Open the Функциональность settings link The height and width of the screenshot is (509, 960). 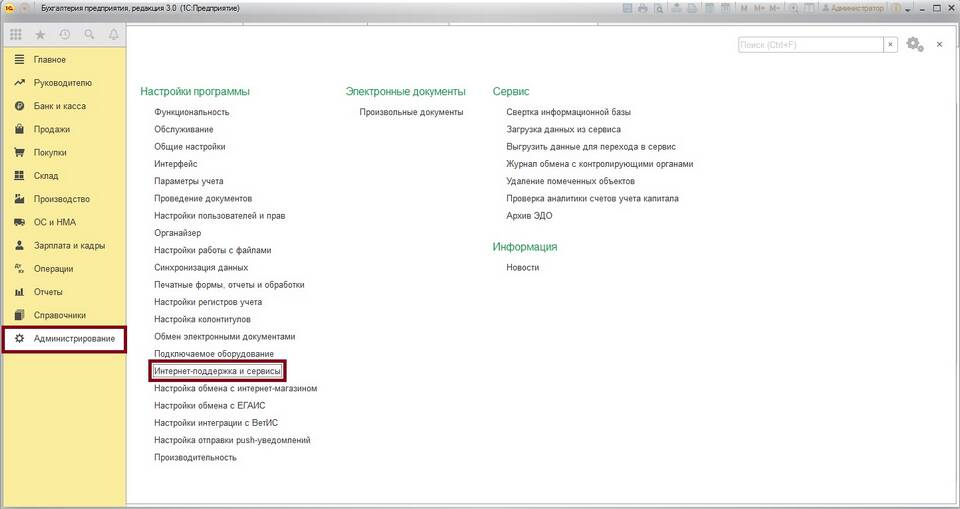pyautogui.click(x=191, y=112)
